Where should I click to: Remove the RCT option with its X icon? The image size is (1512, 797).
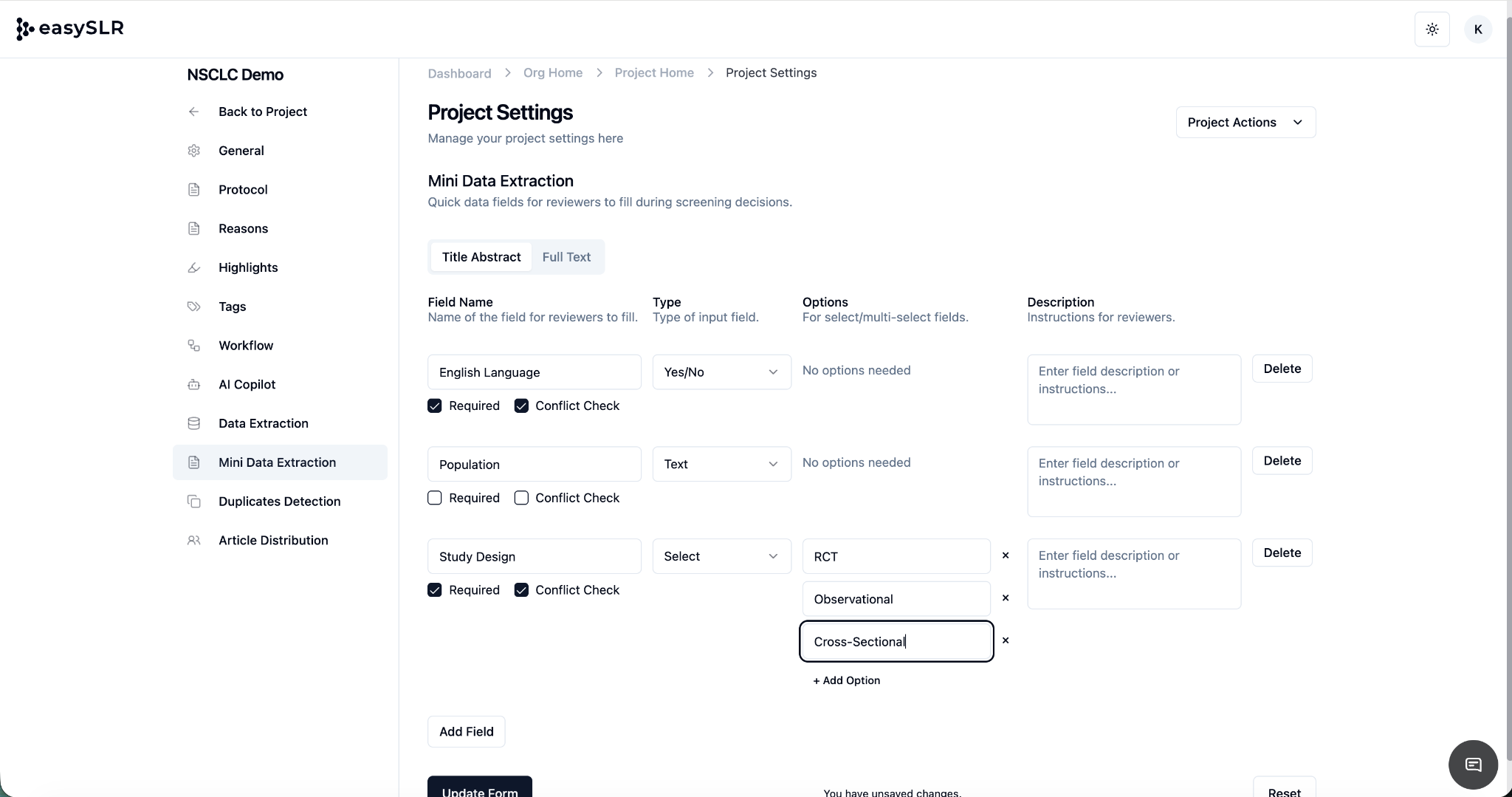click(1005, 555)
